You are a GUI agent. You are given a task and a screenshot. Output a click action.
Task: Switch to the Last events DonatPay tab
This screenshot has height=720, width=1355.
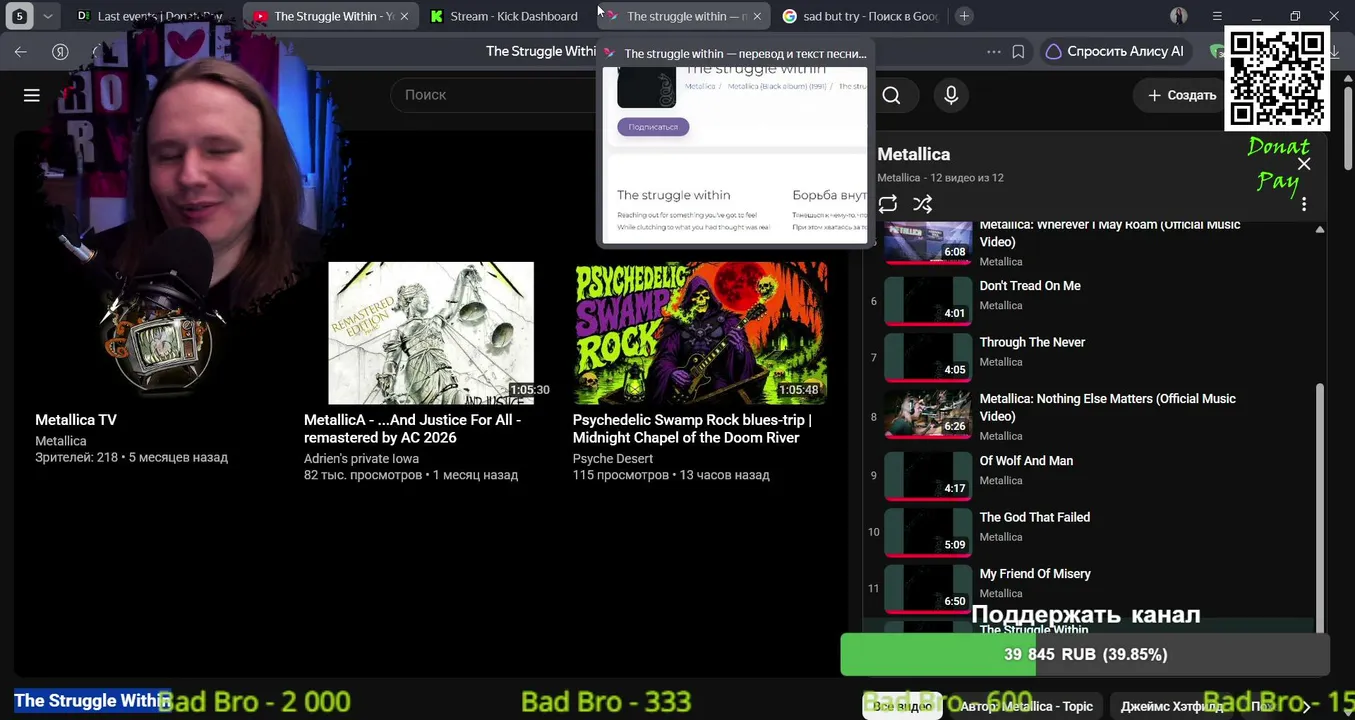point(150,16)
